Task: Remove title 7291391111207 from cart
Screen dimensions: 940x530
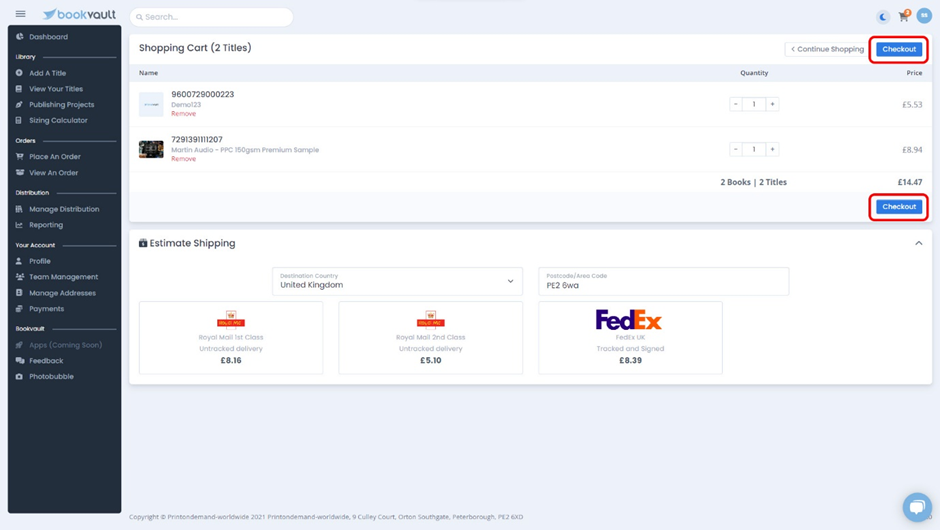Action: (183, 159)
